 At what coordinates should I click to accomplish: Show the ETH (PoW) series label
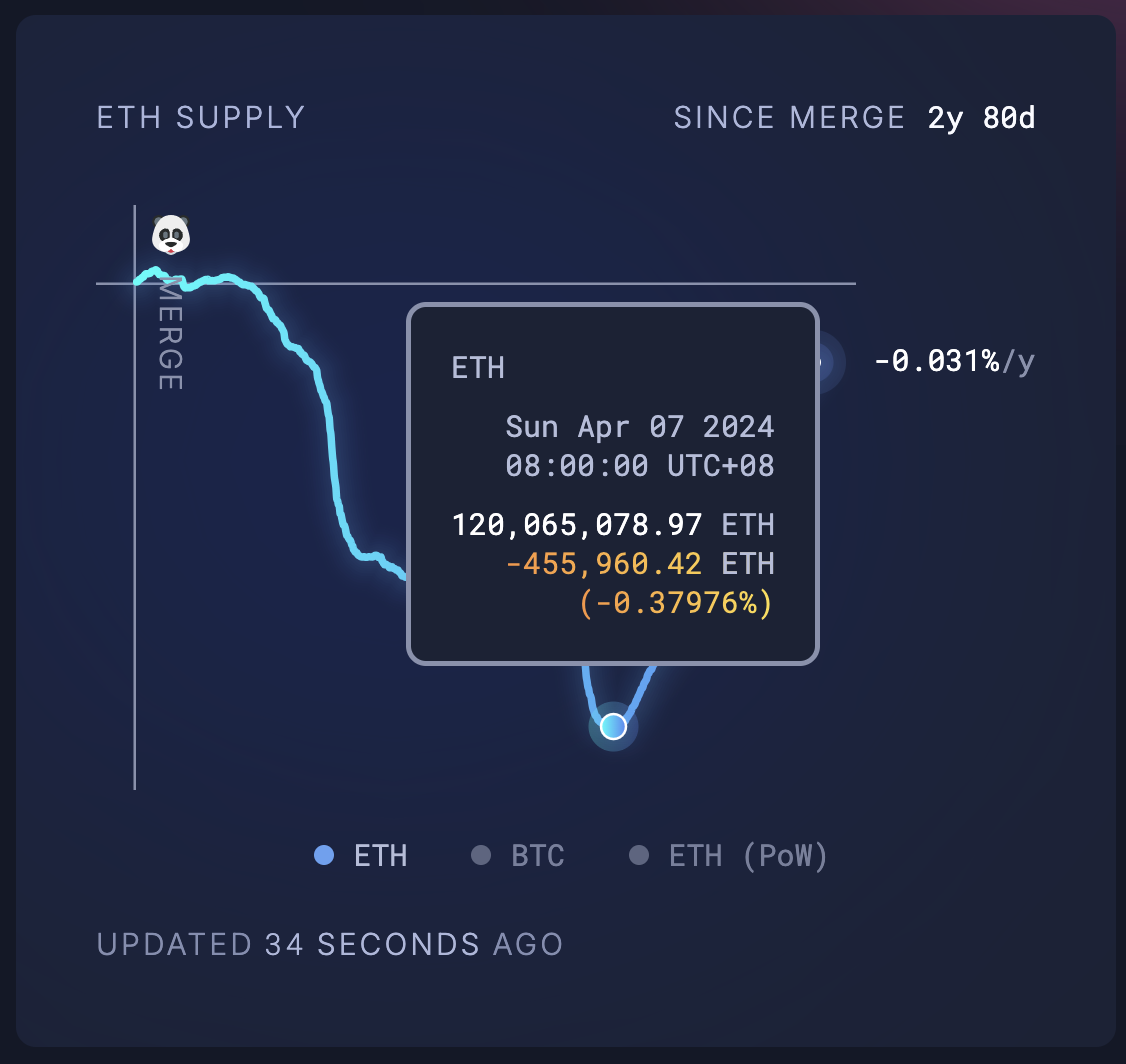click(748, 857)
